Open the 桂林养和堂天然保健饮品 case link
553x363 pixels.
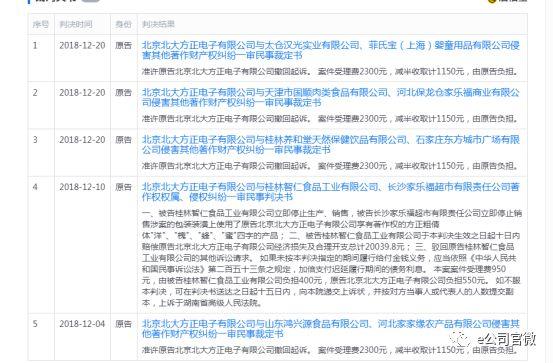(x=330, y=145)
